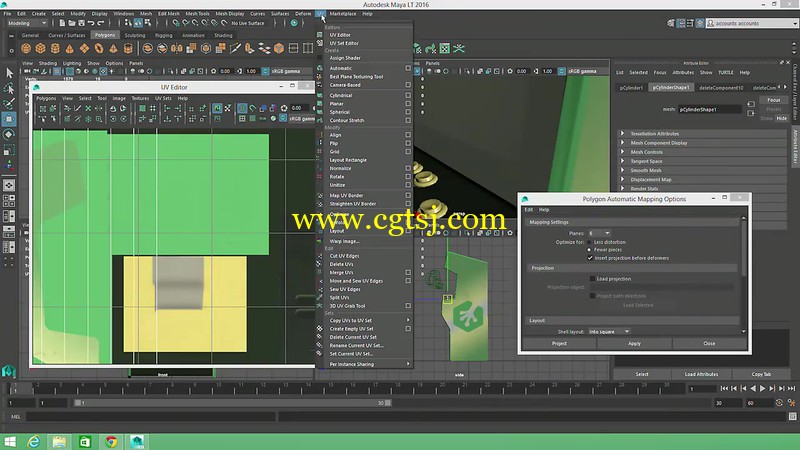The height and width of the screenshot is (450, 800).
Task: Click the four-pane layout icon
Action: pyautogui.click(x=9, y=201)
